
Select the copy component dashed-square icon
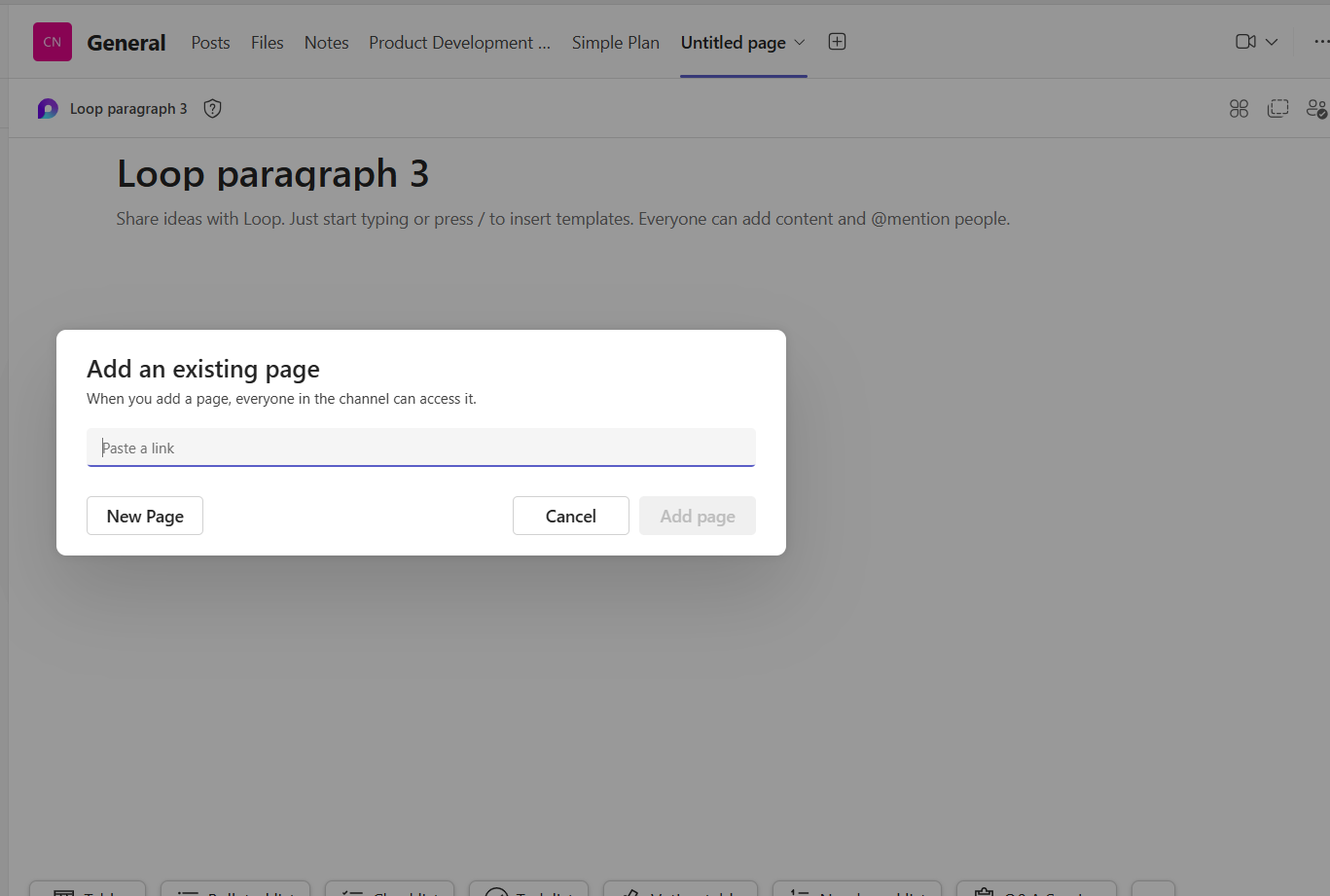pos(1277,109)
